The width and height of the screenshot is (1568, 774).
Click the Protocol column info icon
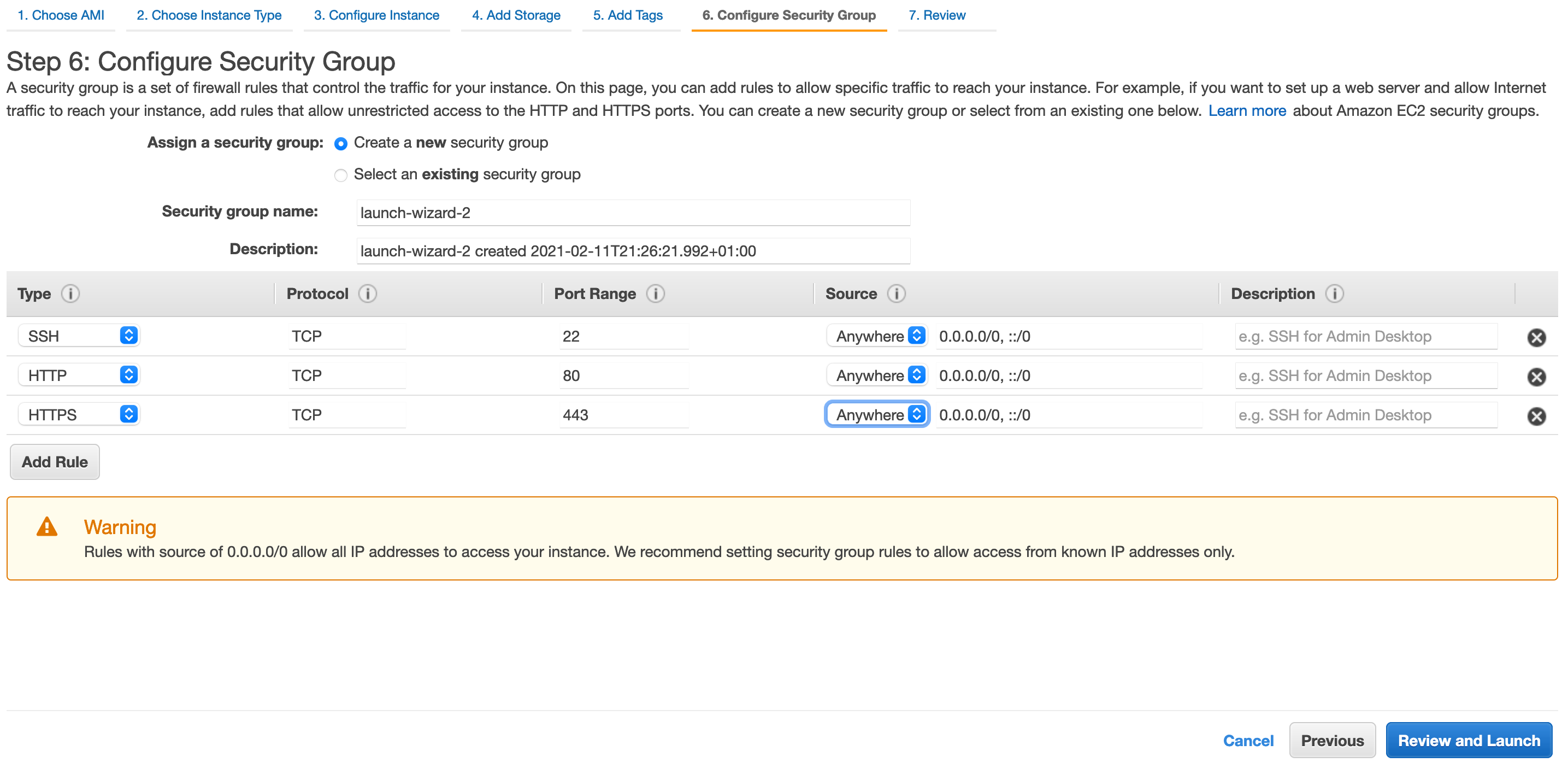368,294
